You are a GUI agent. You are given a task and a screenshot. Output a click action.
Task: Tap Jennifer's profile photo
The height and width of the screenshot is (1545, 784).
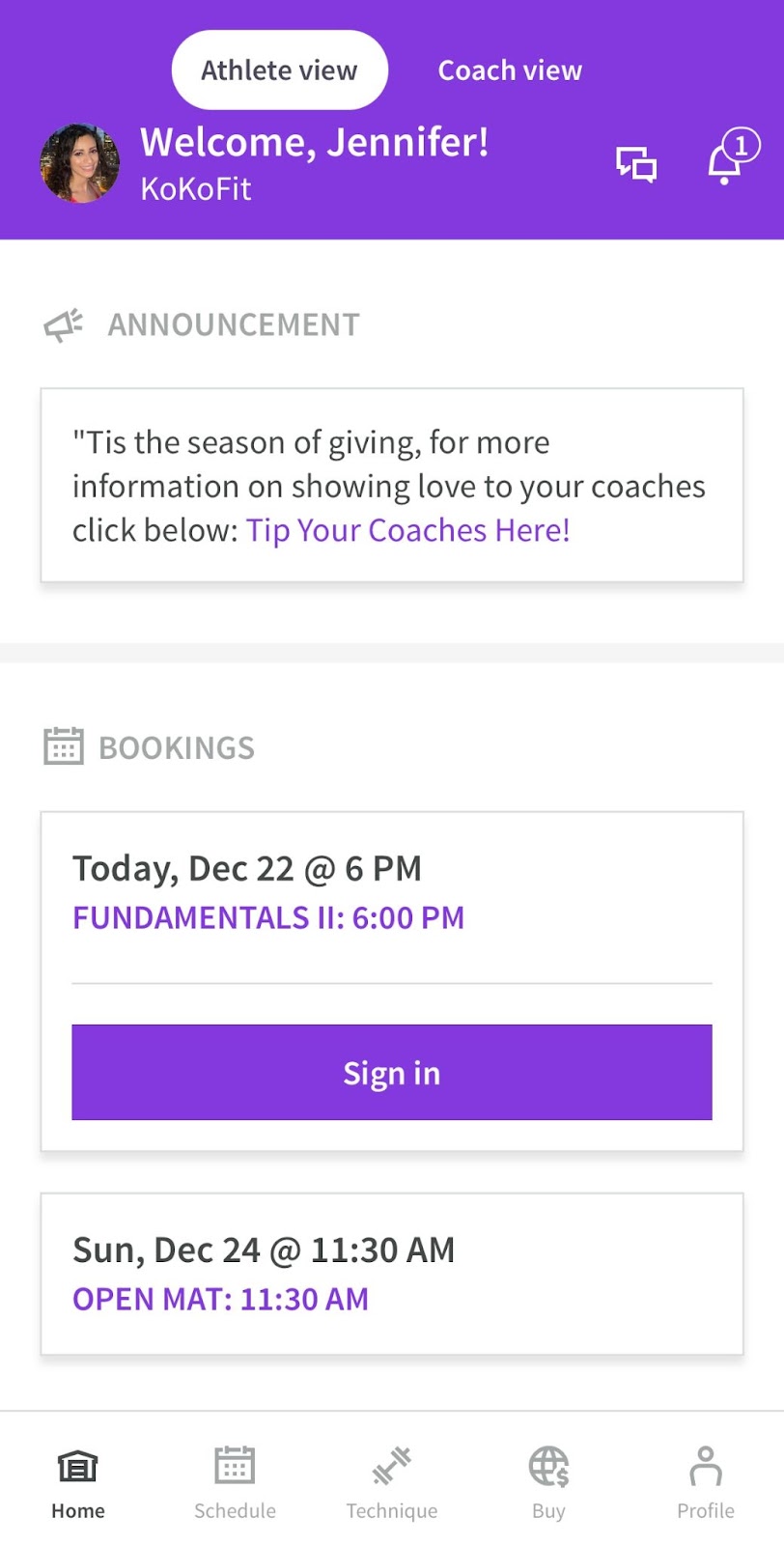(x=79, y=163)
